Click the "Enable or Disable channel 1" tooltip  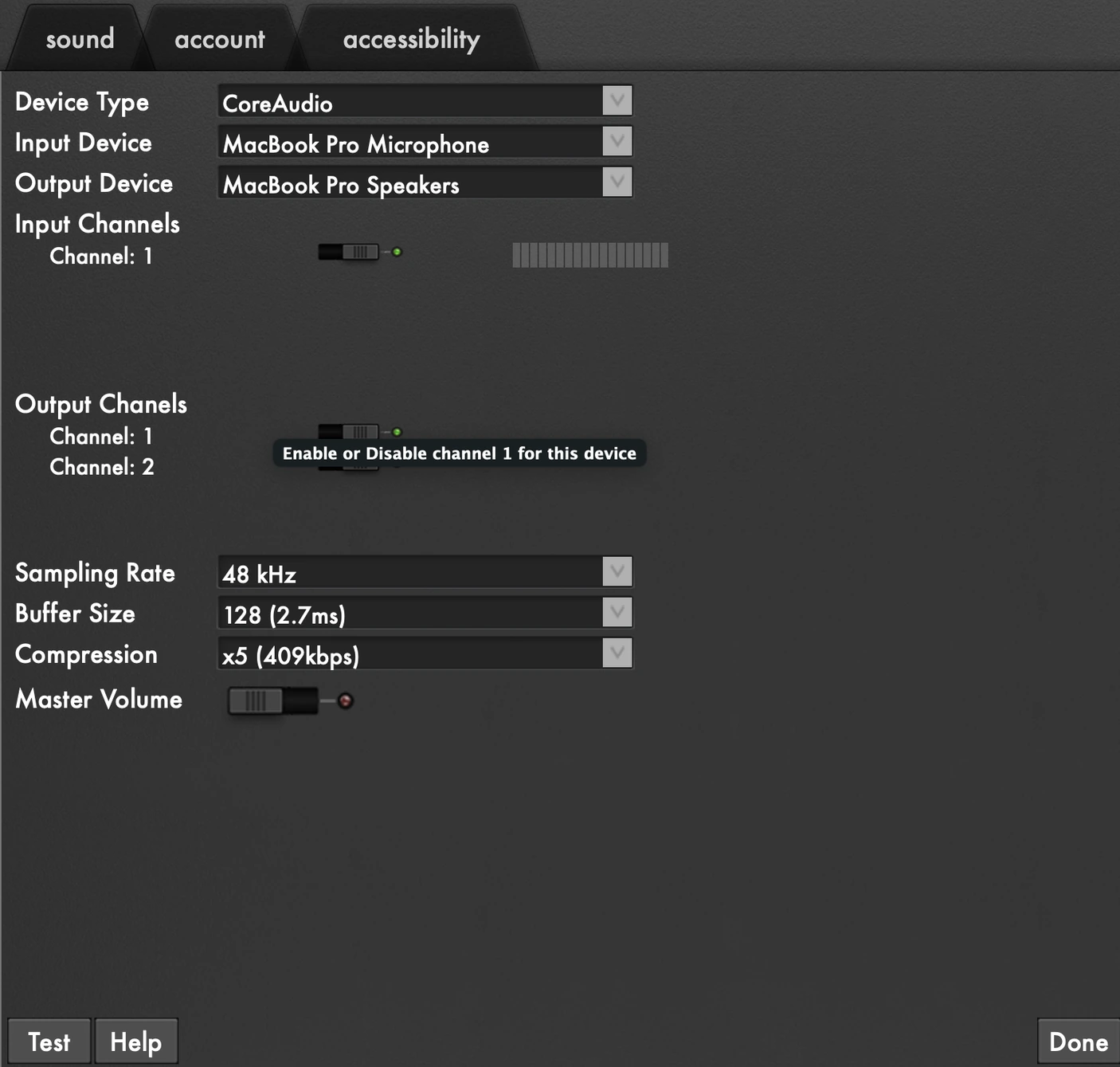460,453
